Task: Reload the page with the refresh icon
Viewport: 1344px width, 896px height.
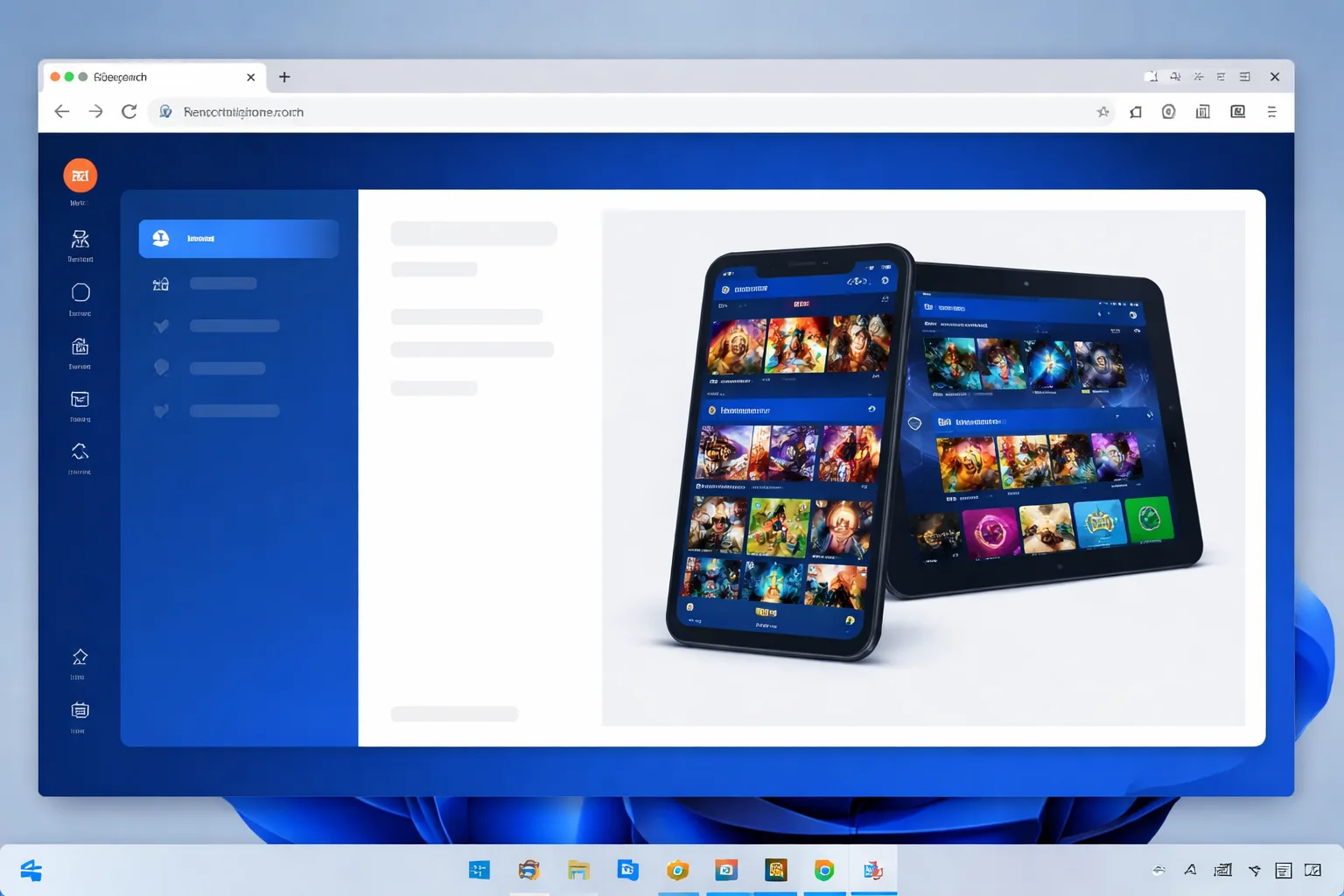Action: pyautogui.click(x=129, y=111)
